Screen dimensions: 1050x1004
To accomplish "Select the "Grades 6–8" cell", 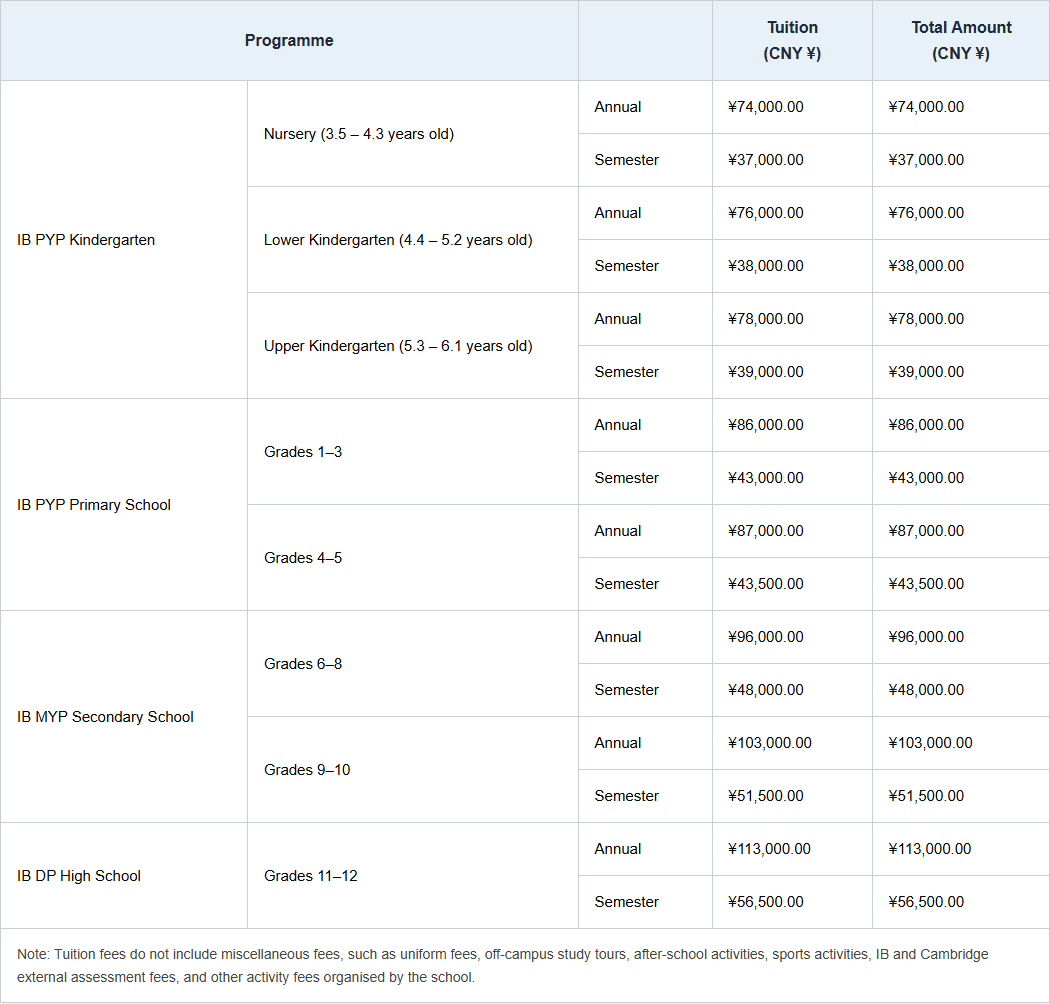I will pos(413,664).
